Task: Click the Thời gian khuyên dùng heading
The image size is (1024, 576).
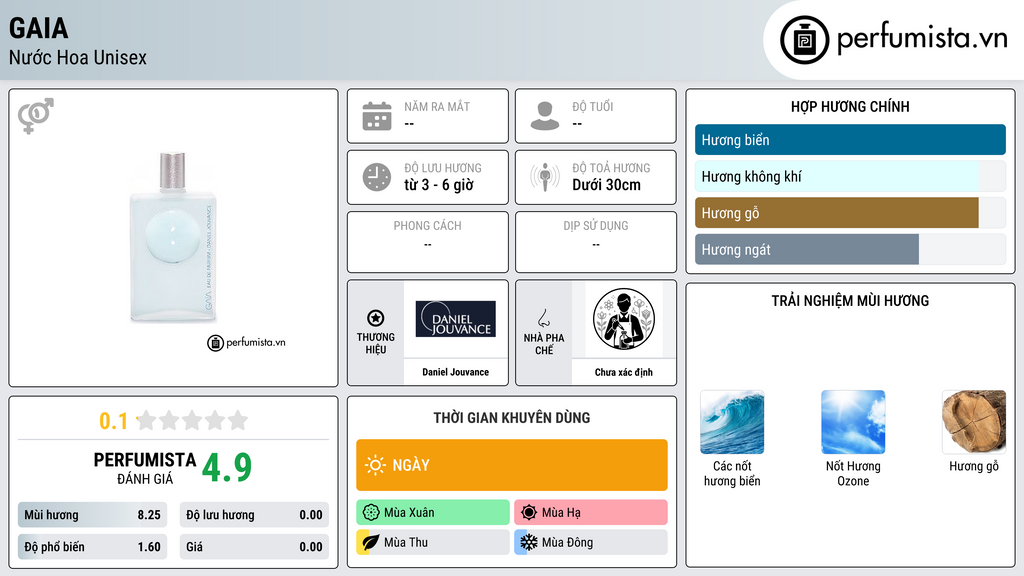Action: pyautogui.click(x=512, y=418)
